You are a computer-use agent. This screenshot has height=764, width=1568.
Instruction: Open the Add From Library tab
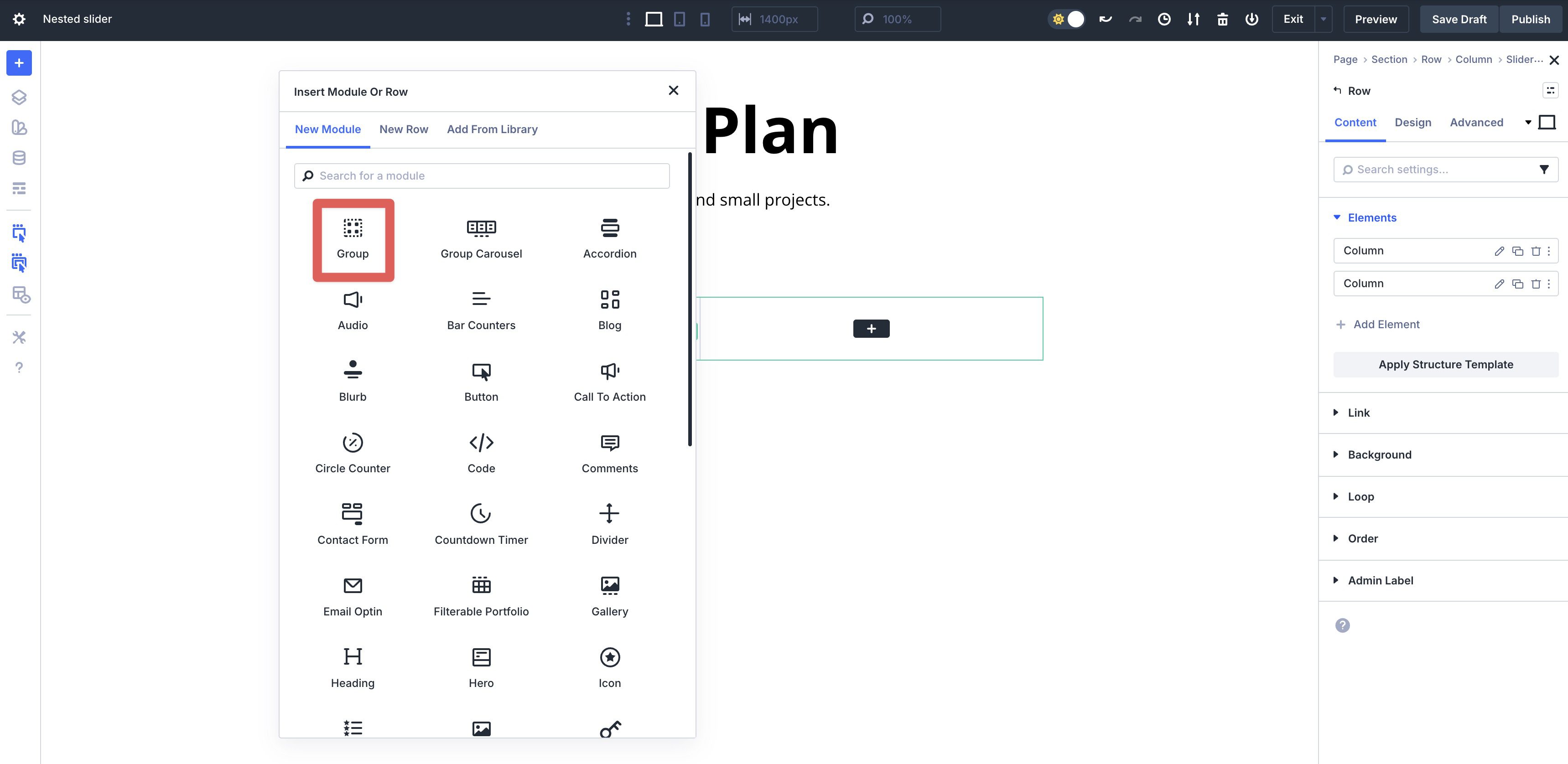(492, 129)
